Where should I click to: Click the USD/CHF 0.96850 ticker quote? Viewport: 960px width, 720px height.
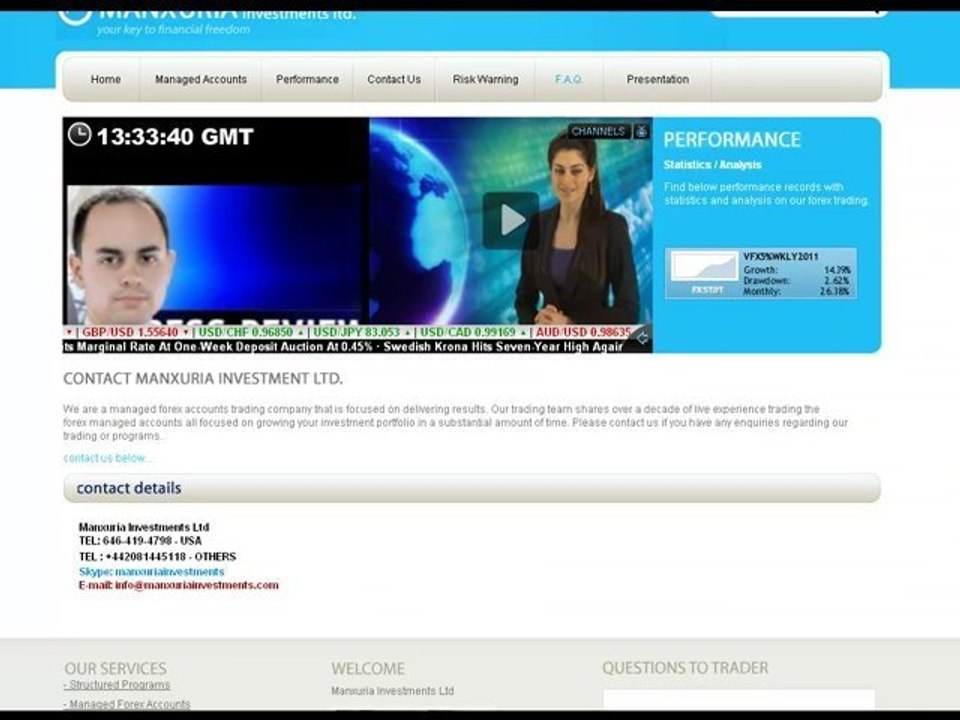pyautogui.click(x=246, y=332)
